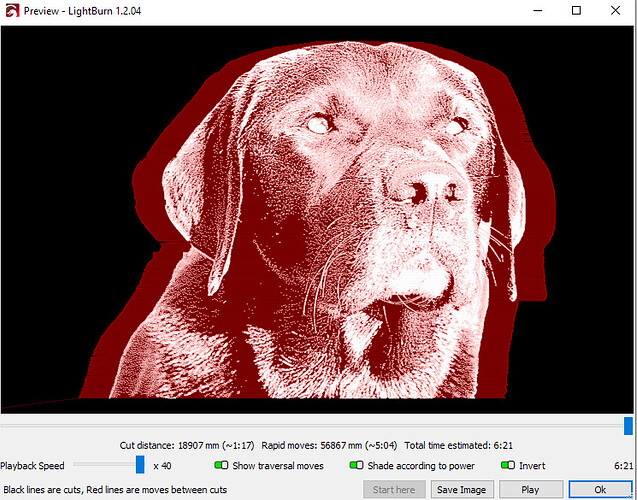
Task: Click the Preview - LightBurn 1.2.04 title
Action: [x=82, y=11]
